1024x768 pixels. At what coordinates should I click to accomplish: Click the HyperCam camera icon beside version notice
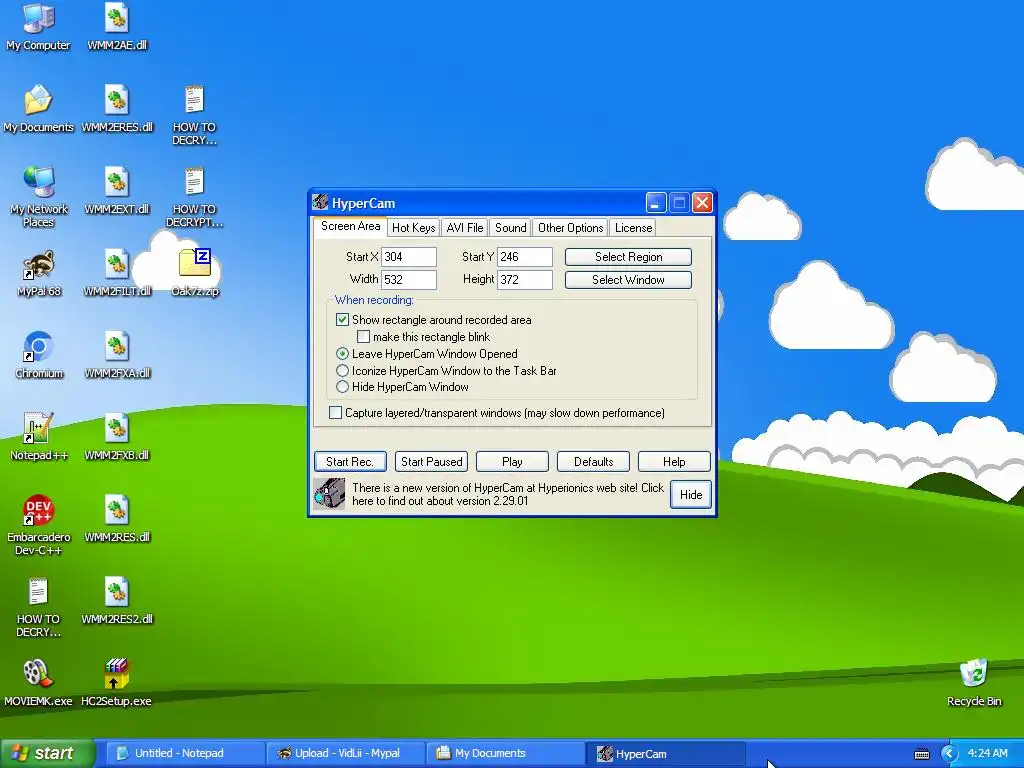click(330, 494)
